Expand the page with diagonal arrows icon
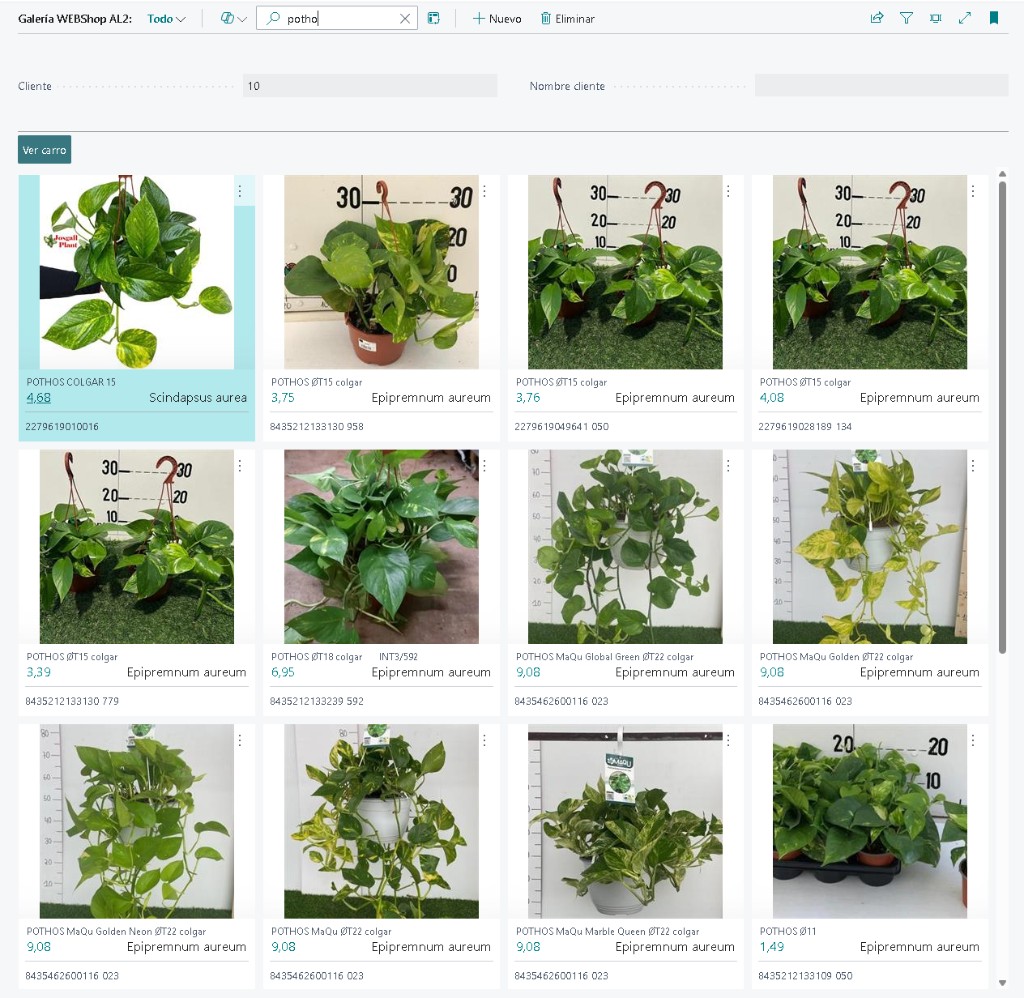The image size is (1024, 998). tap(965, 18)
